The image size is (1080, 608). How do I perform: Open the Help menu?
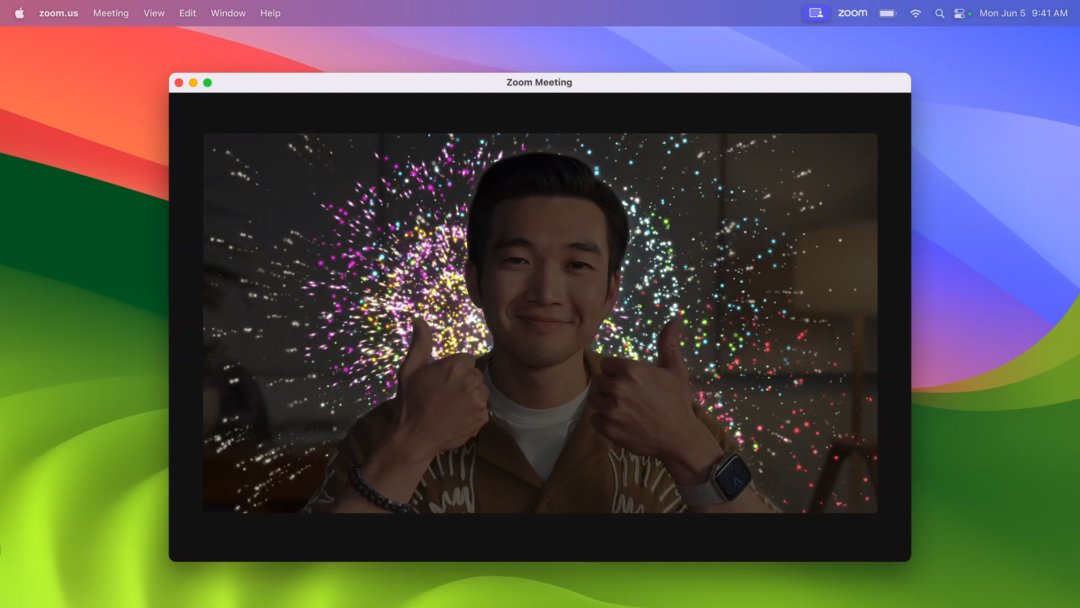pos(270,13)
